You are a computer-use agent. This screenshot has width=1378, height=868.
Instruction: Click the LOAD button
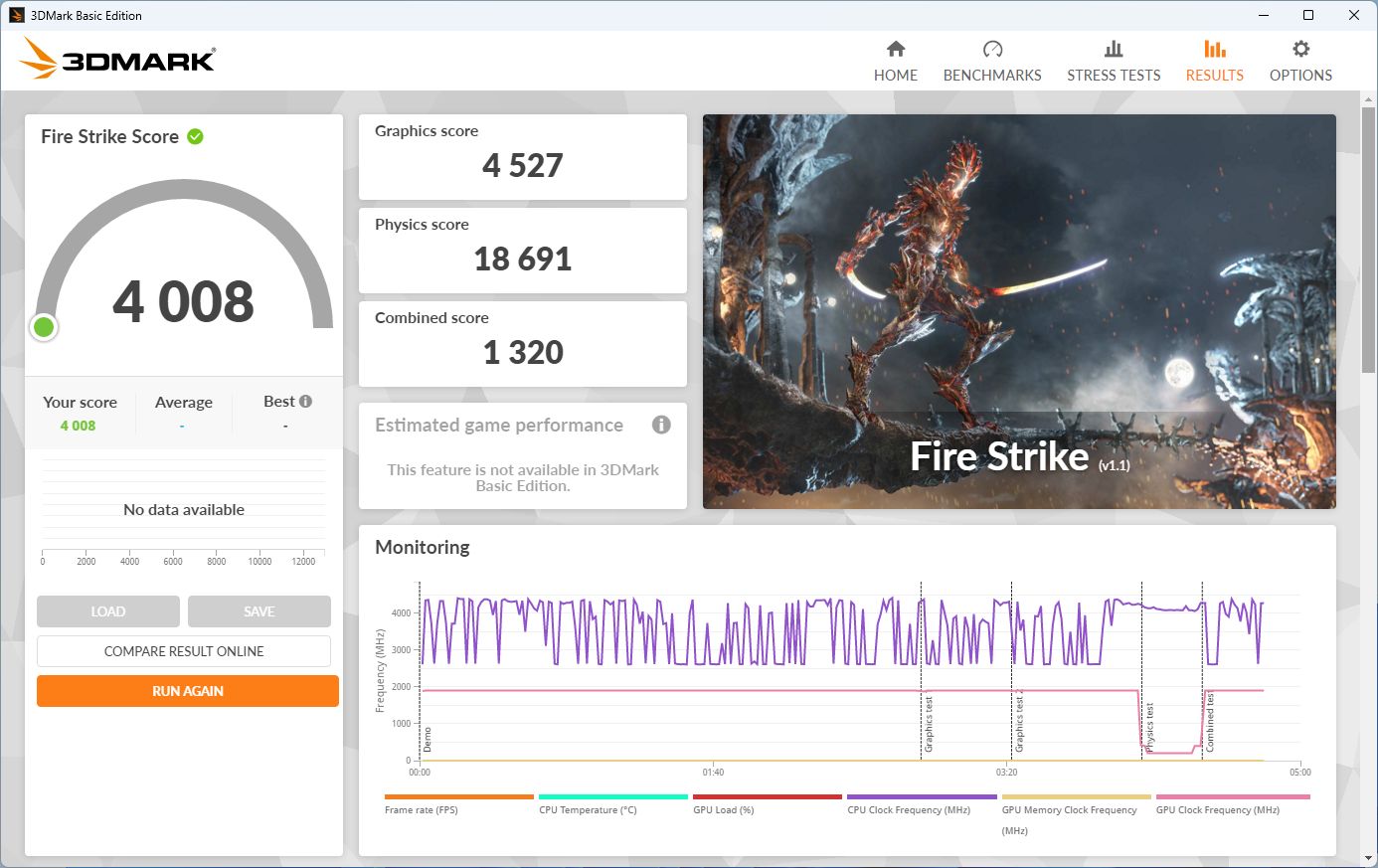click(x=108, y=611)
